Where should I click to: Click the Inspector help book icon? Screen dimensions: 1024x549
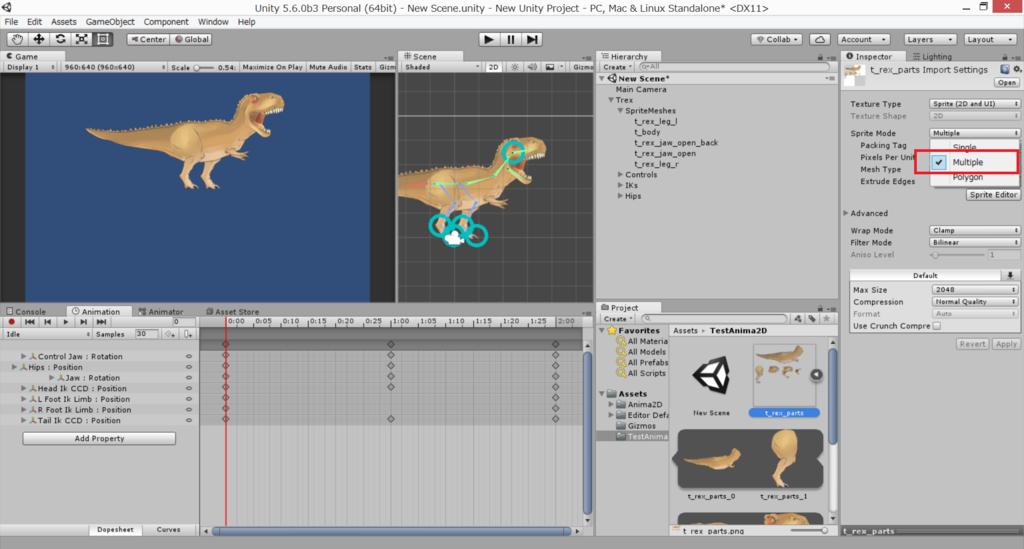click(1004, 69)
